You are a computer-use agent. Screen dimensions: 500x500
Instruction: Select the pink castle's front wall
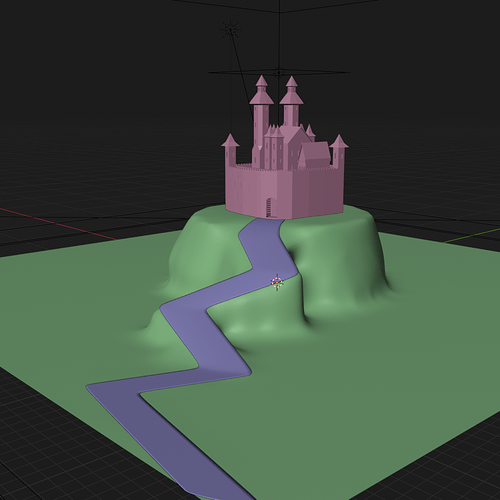(x=284, y=192)
